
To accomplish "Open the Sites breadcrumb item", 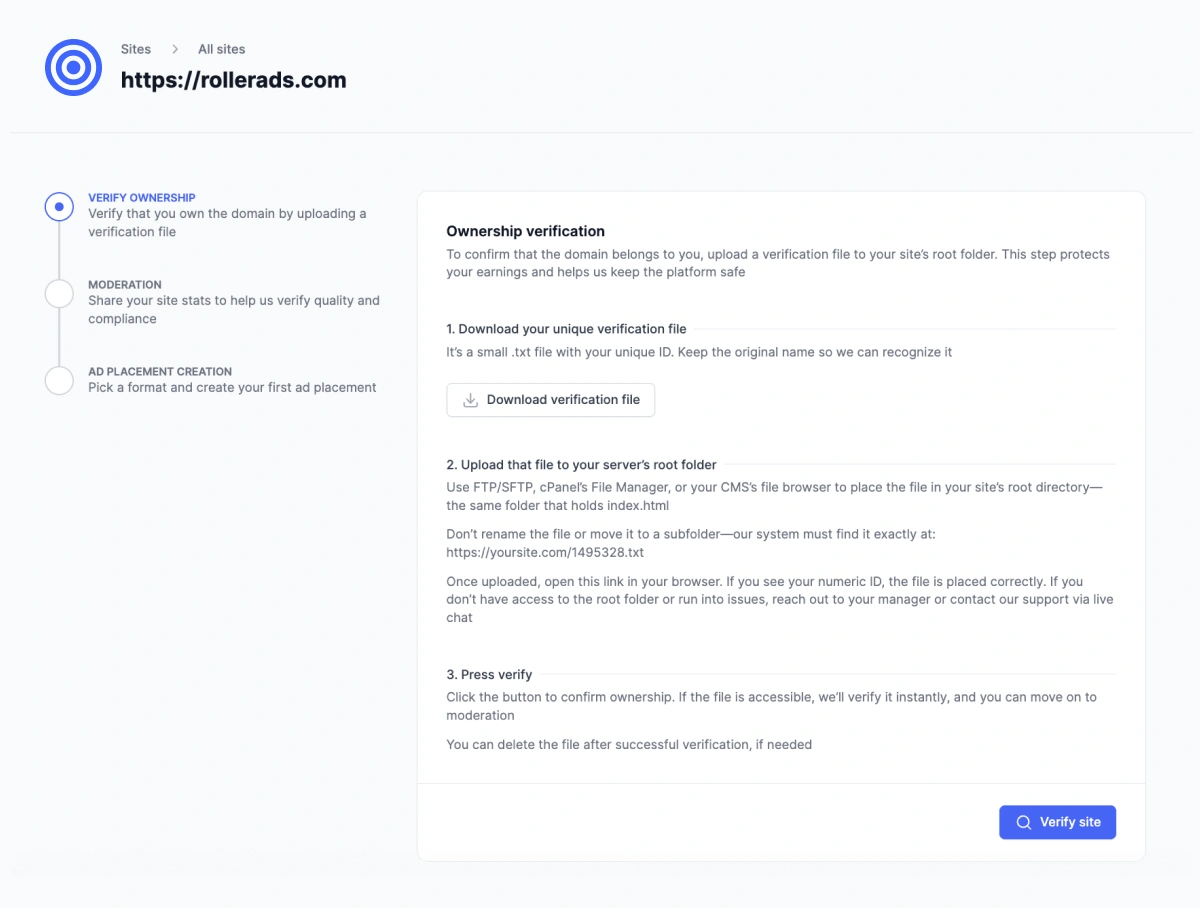I will coord(135,49).
